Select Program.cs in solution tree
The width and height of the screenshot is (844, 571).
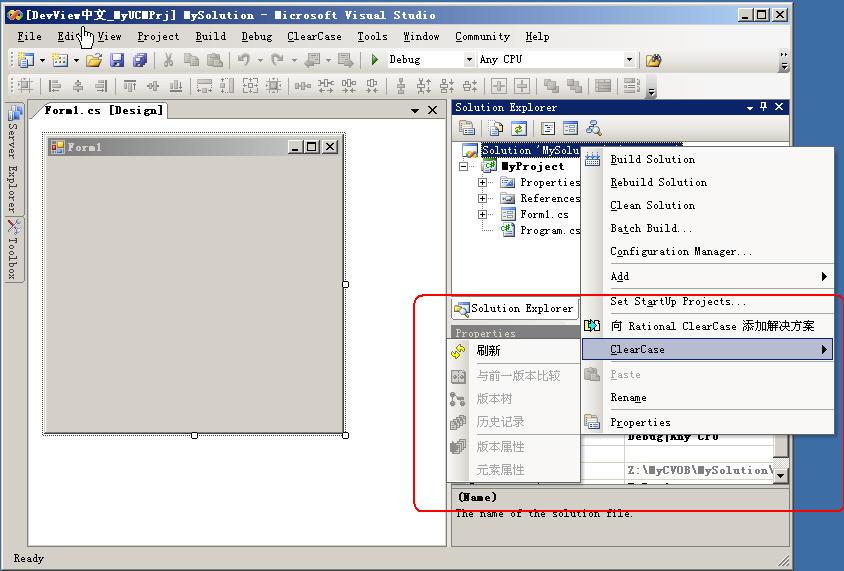pyautogui.click(x=550, y=230)
